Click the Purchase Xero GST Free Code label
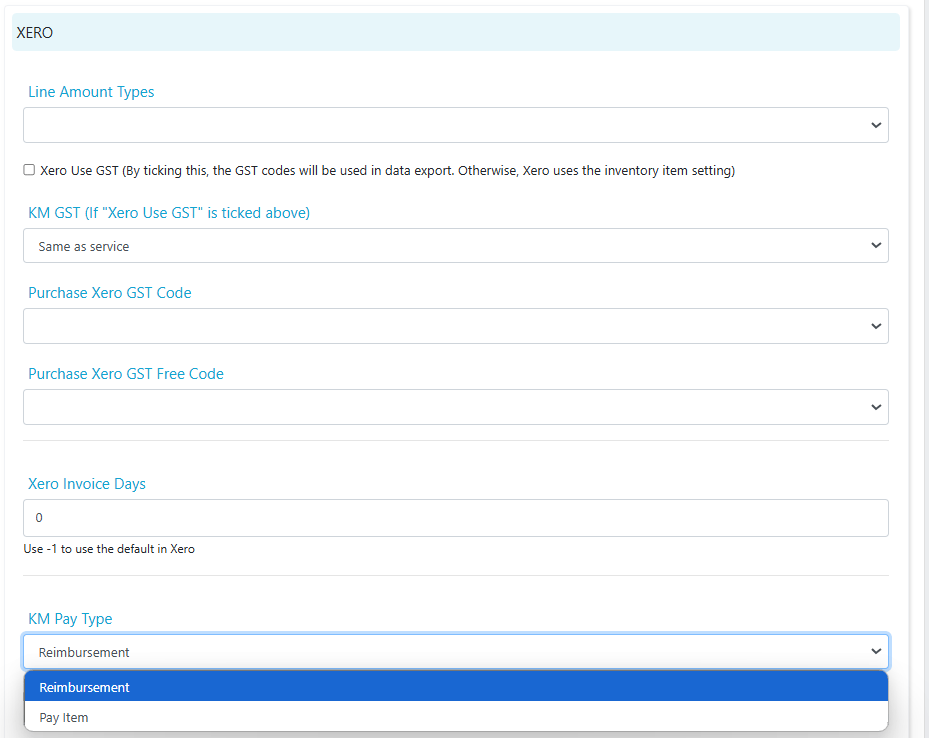Screen dimensions: 929x738 point(126,374)
